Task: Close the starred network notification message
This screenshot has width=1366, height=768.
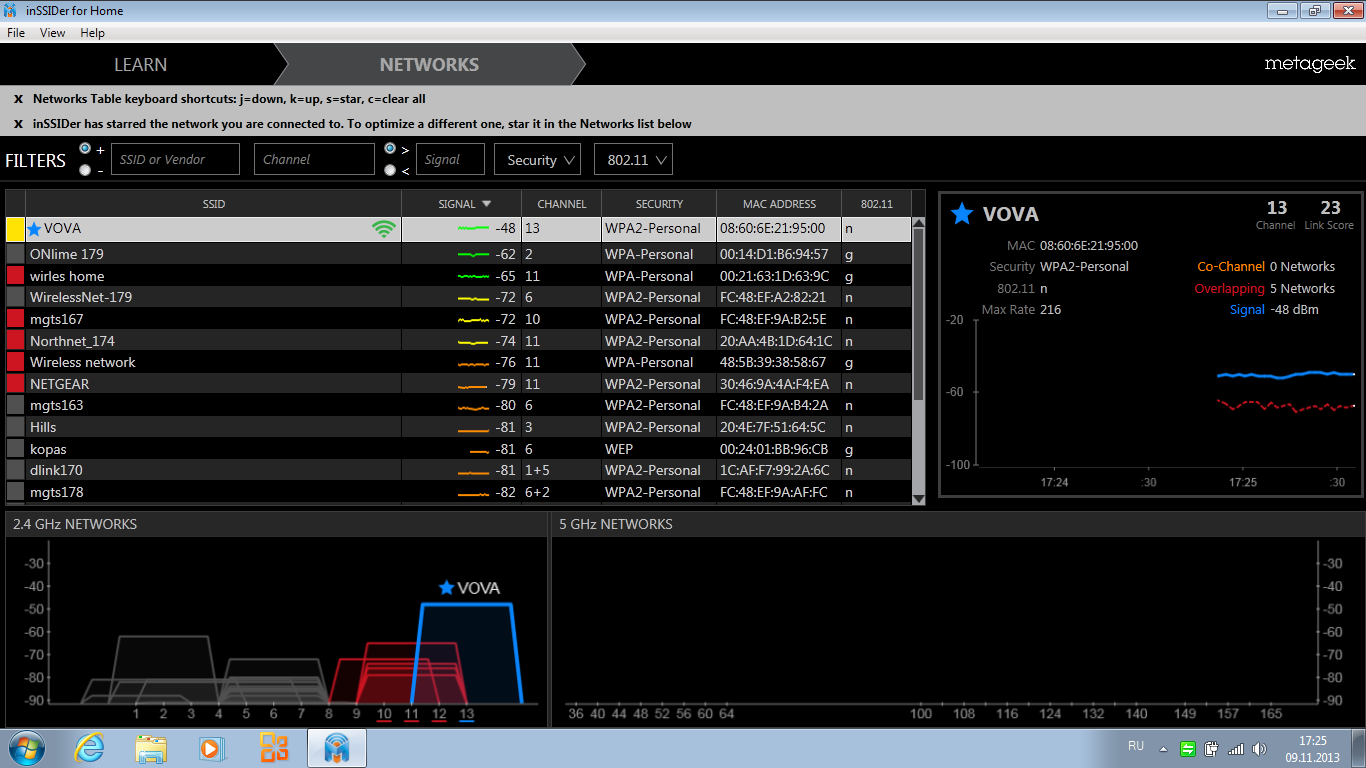Action: coord(18,124)
